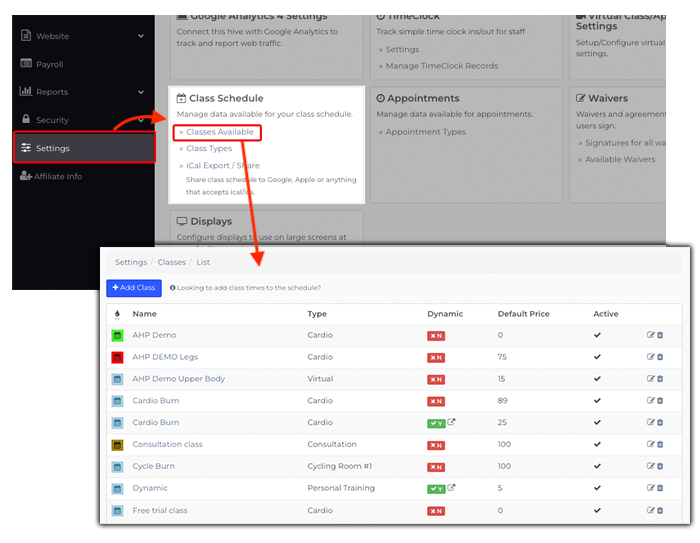Click the color drop icon in table header
Image resolution: width=700 pixels, height=543 pixels.
click(117, 314)
